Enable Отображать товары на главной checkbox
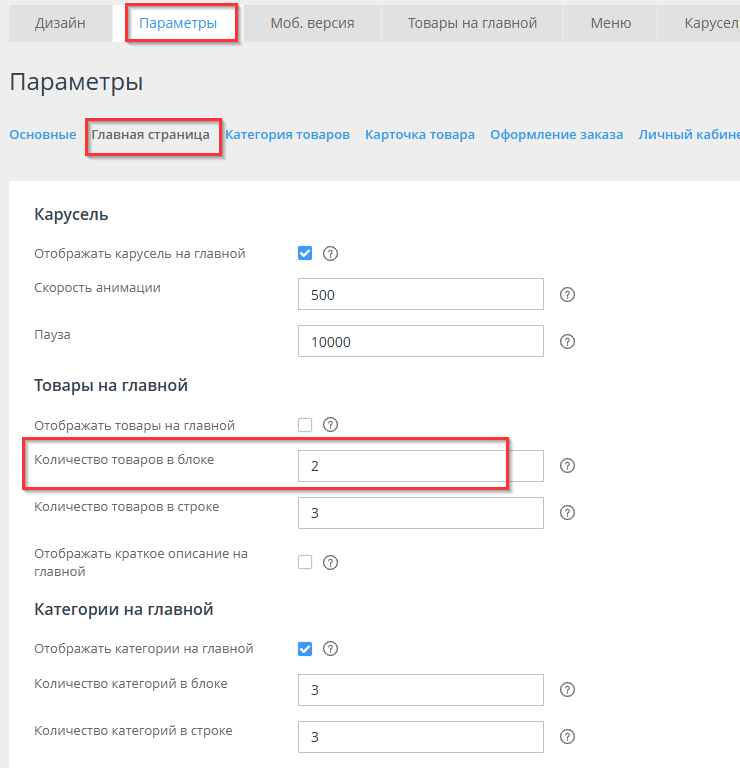 [306, 425]
